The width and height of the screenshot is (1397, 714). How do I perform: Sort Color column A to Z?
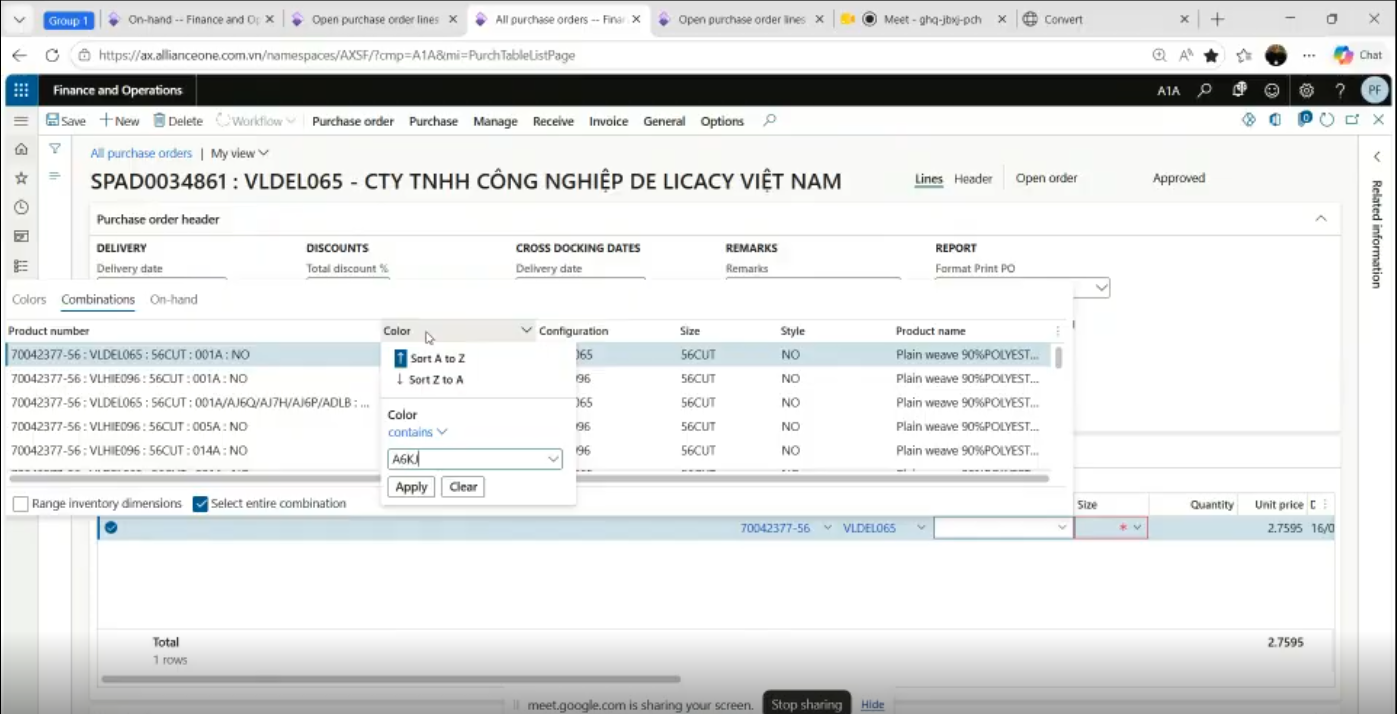click(430, 358)
